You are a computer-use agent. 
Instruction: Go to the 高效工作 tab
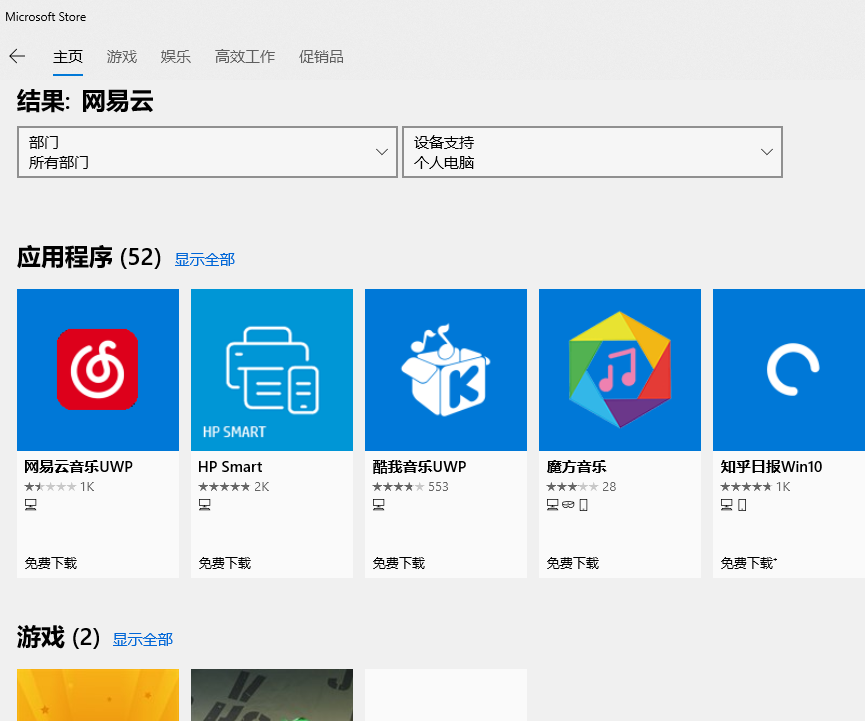(245, 57)
